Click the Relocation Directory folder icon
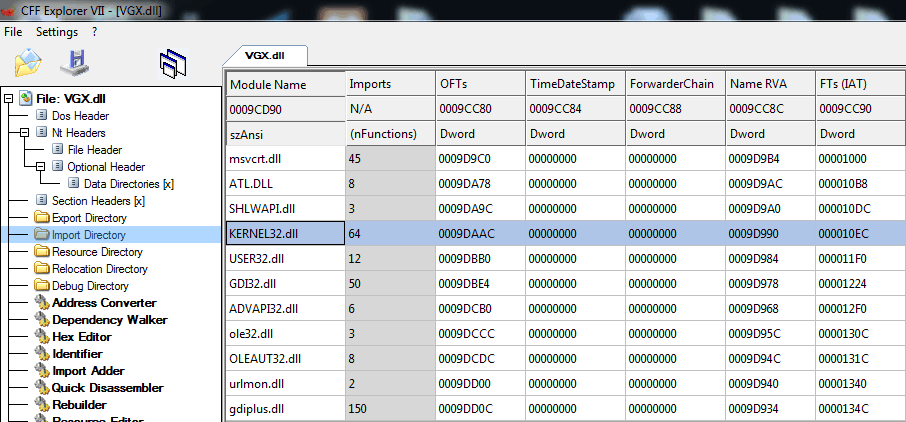 coord(41,268)
